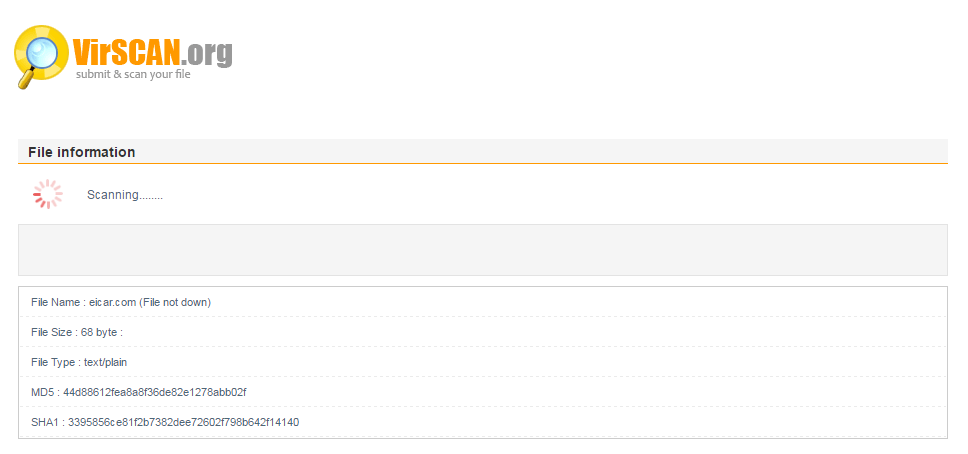
Task: Open the orange VirSCAN logo text
Action: coord(127,53)
